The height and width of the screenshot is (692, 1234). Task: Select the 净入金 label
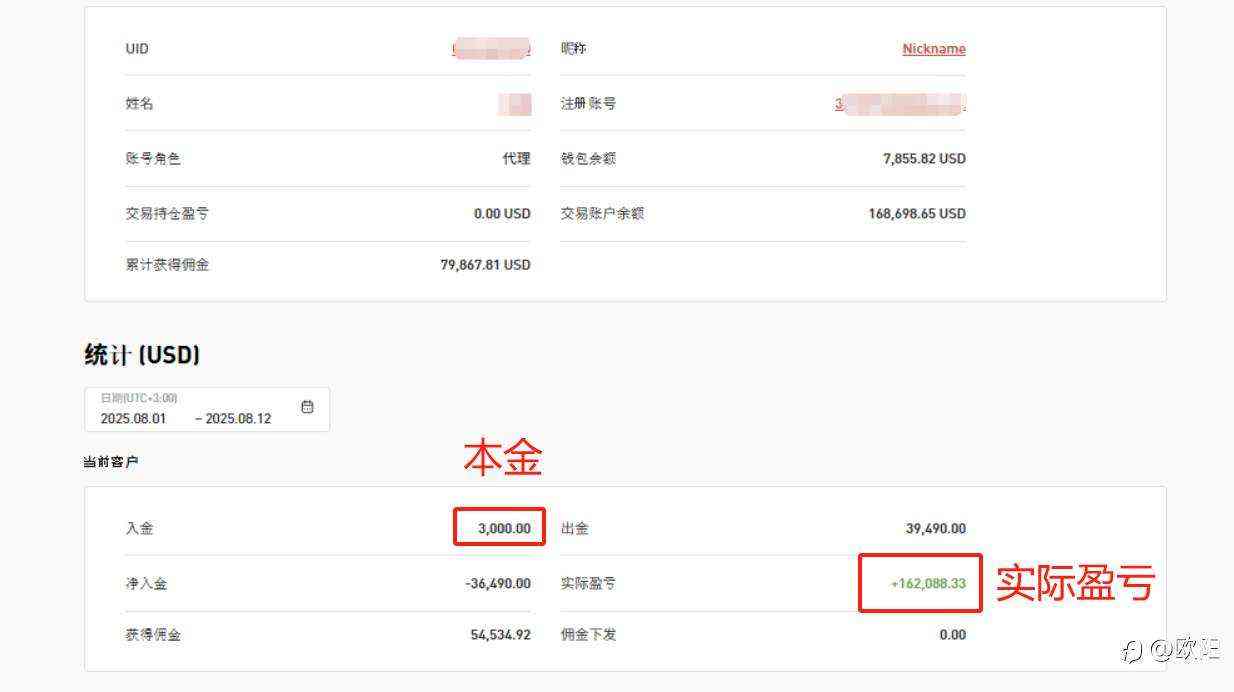(x=146, y=583)
